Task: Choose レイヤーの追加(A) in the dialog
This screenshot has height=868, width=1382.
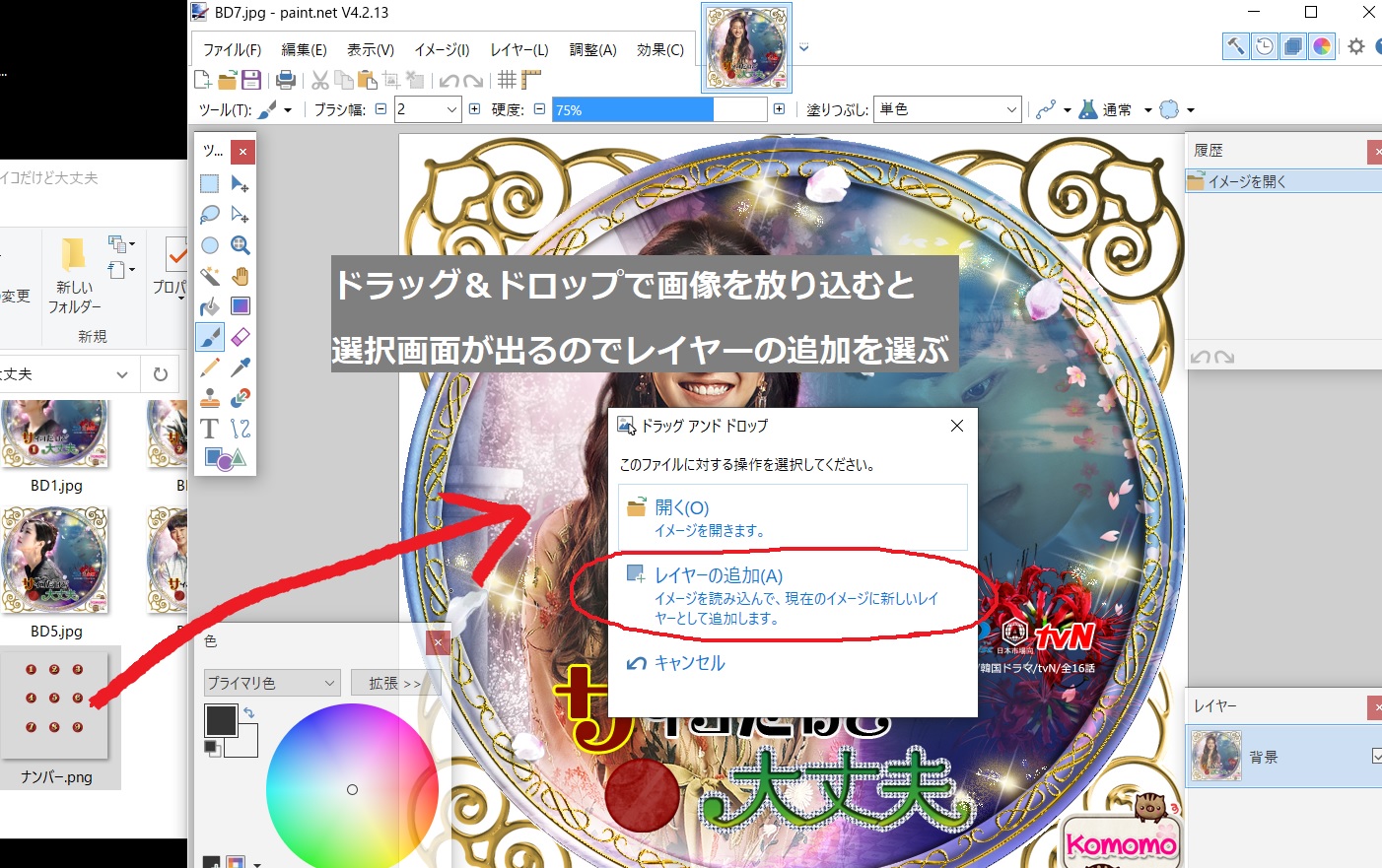Action: coord(793,595)
